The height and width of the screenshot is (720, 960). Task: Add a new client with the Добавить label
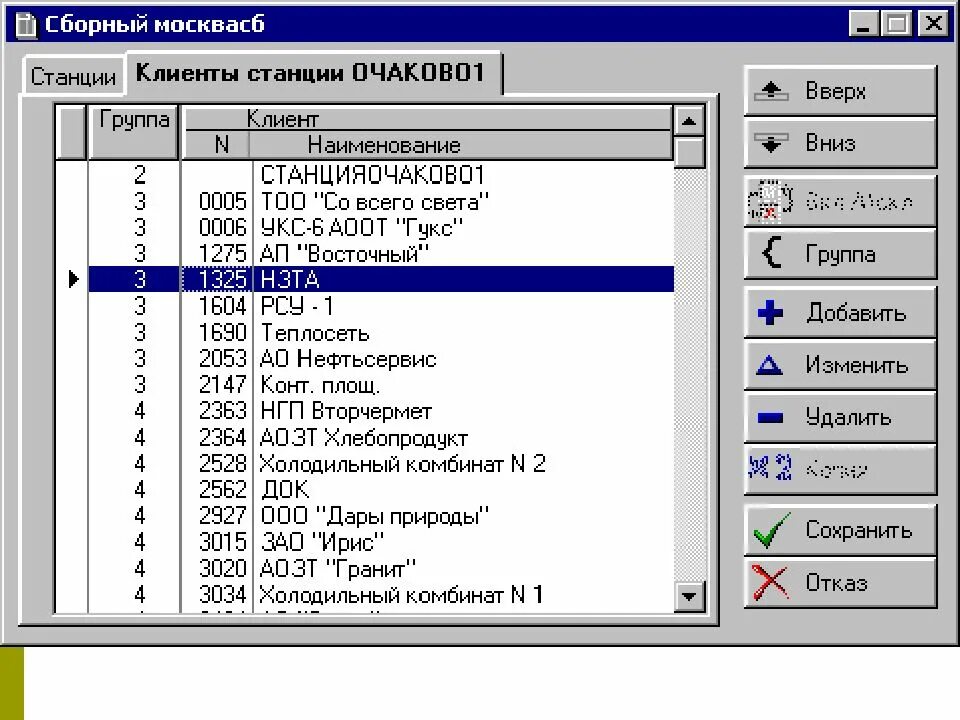pyautogui.click(x=856, y=312)
